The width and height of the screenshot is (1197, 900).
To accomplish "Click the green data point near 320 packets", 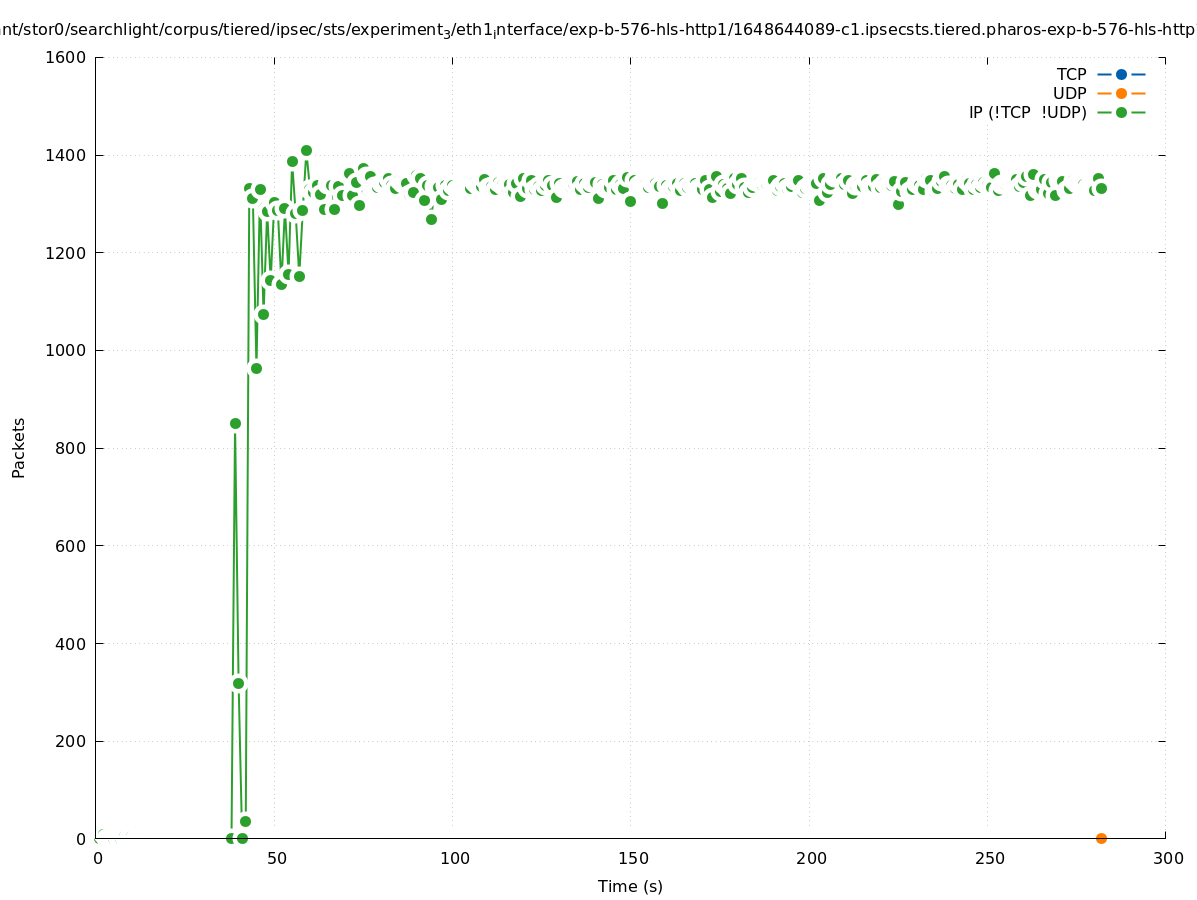I will click(x=238, y=683).
